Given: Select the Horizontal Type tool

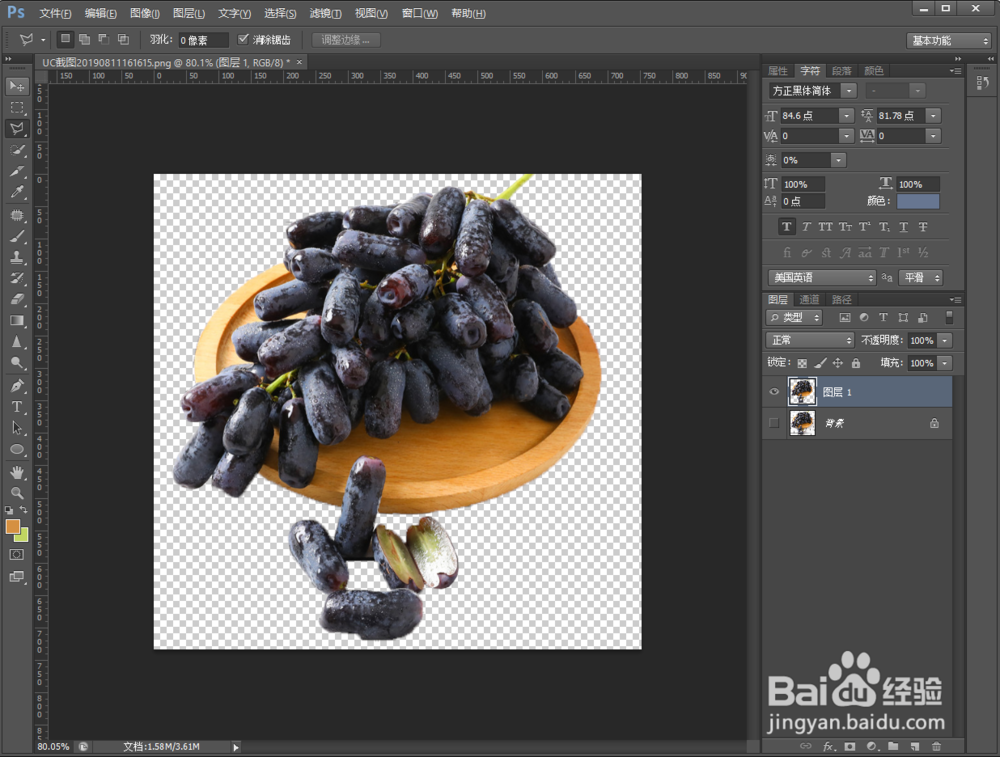Looking at the screenshot, I should pyautogui.click(x=17, y=407).
